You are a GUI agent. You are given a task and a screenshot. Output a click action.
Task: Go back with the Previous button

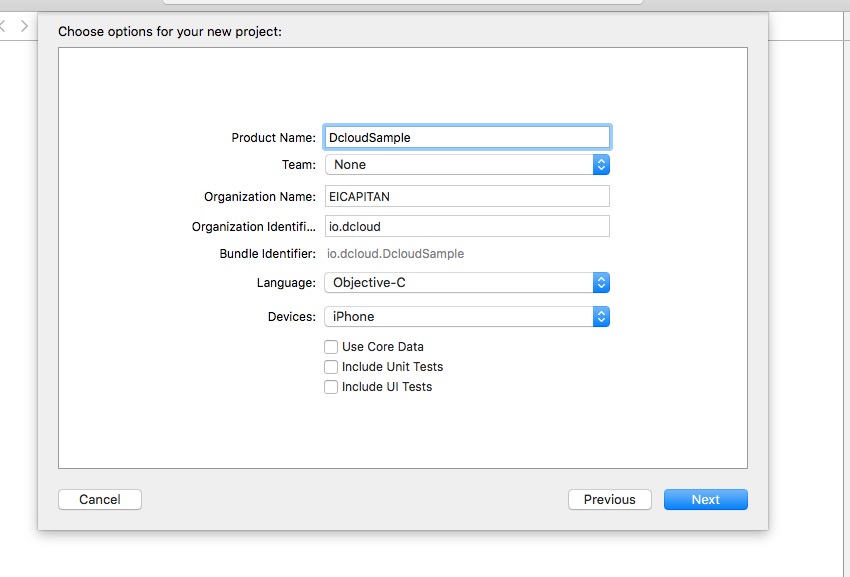[x=610, y=499]
